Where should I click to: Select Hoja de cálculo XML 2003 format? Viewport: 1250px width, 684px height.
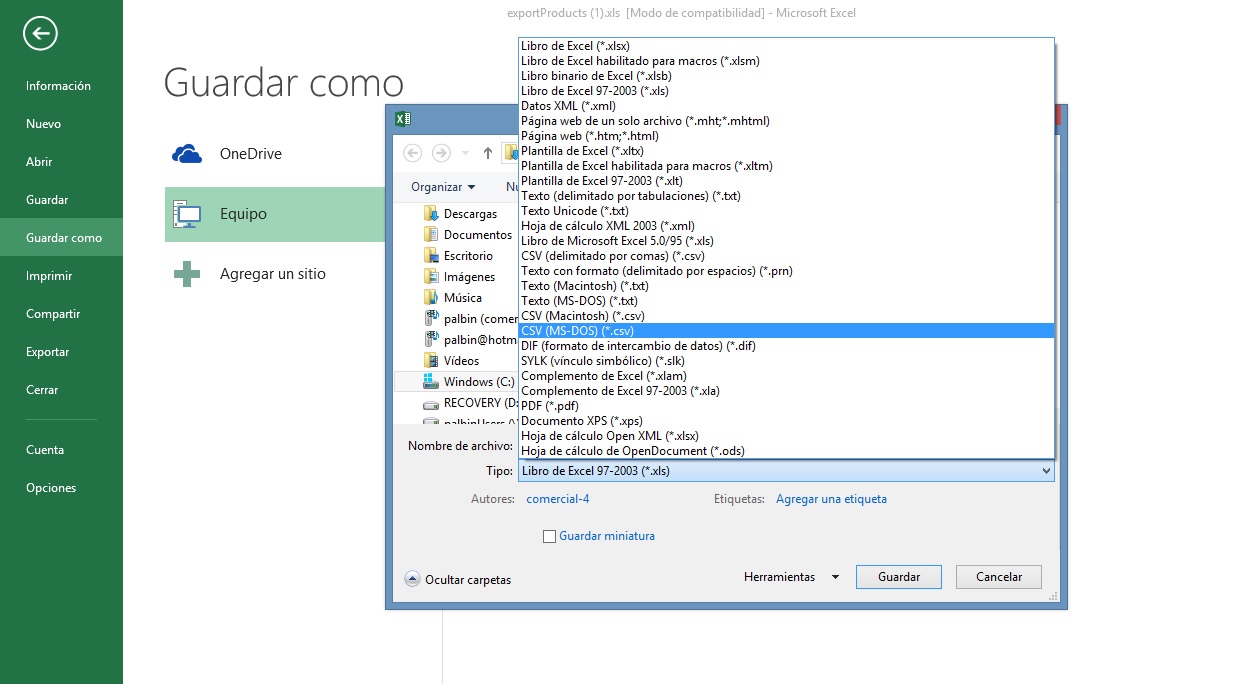[x=786, y=225]
